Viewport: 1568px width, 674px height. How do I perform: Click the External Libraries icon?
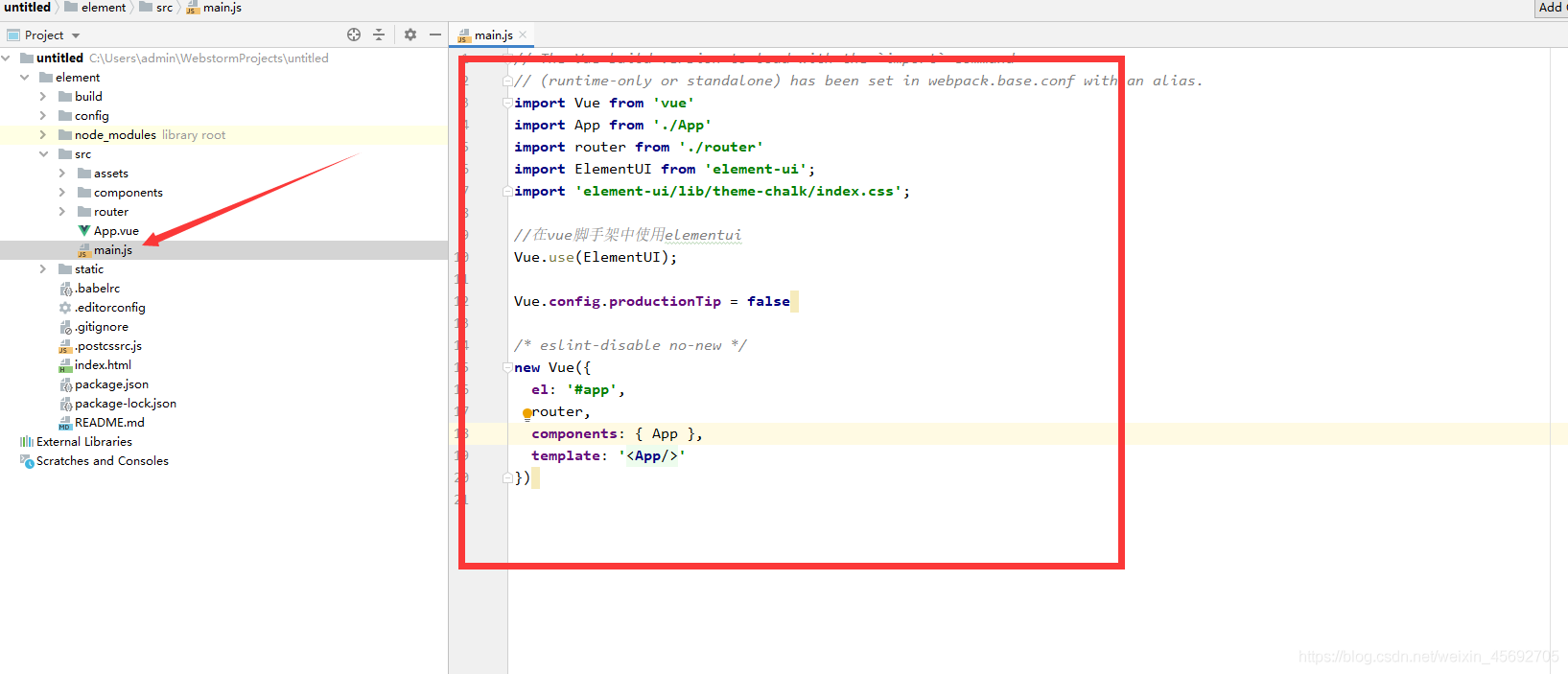pos(27,442)
